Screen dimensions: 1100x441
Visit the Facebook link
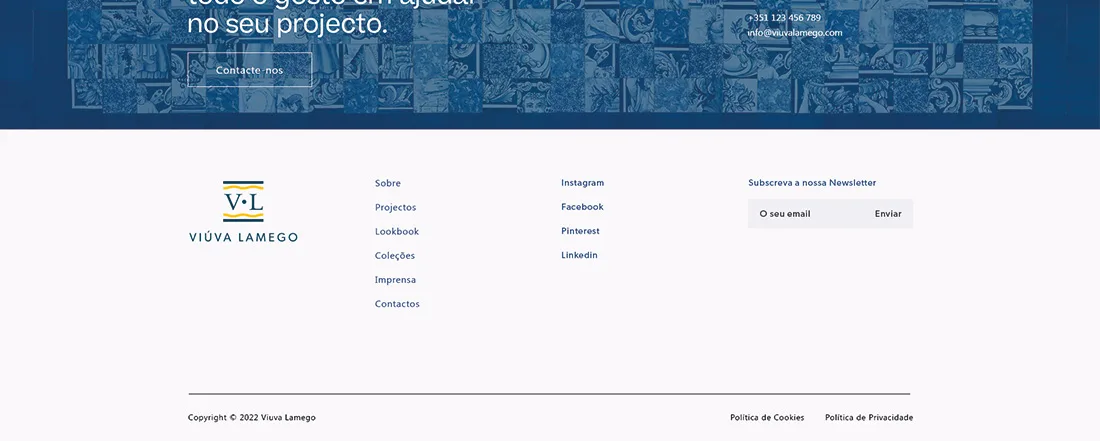tap(582, 207)
